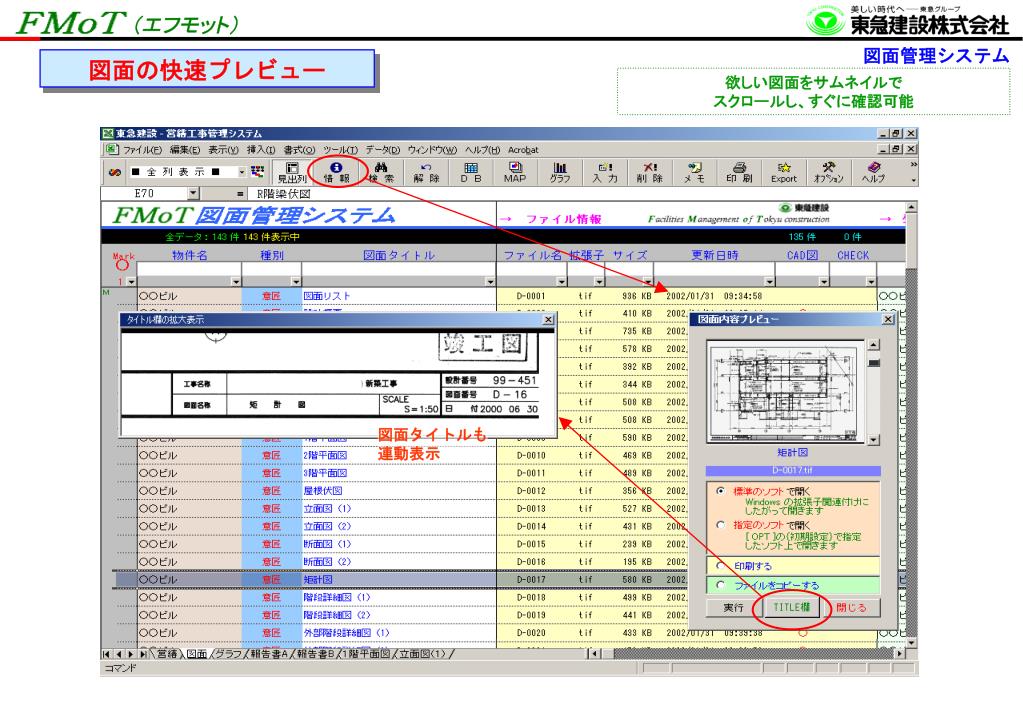The image size is (1023, 708).
Task: Click the preview thumbnail scroll-down arrow
Action: point(873,440)
